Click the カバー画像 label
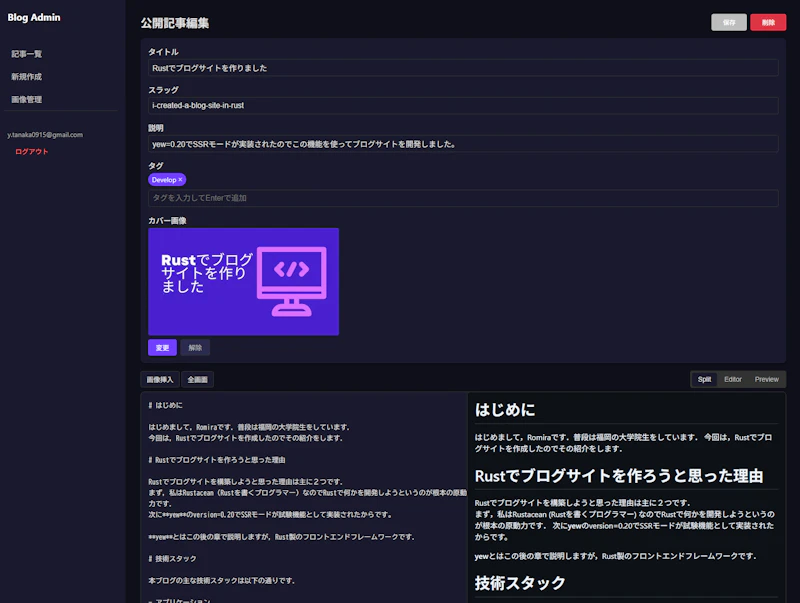 [167, 220]
